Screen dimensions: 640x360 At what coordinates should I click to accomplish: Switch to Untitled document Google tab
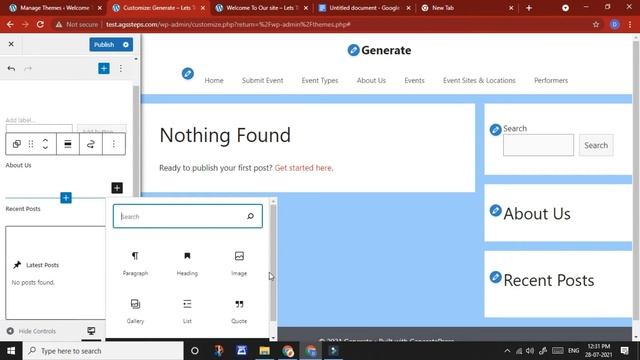[364, 8]
